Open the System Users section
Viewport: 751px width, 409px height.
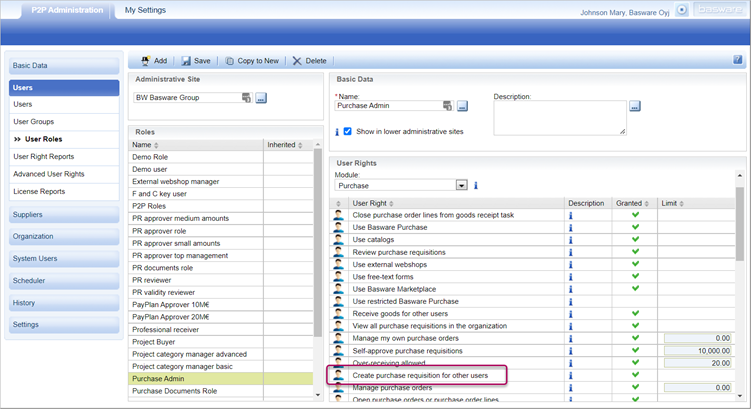click(64, 258)
